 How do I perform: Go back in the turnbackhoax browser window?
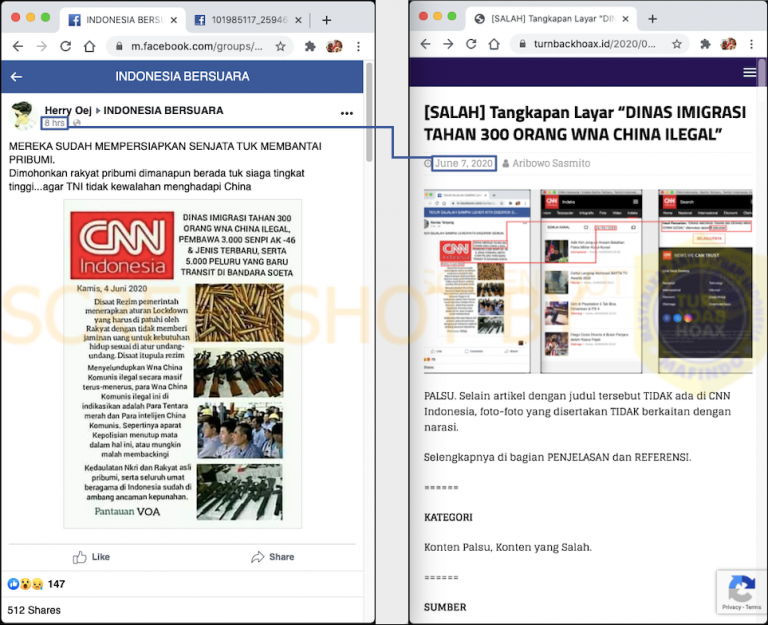pyautogui.click(x=425, y=44)
